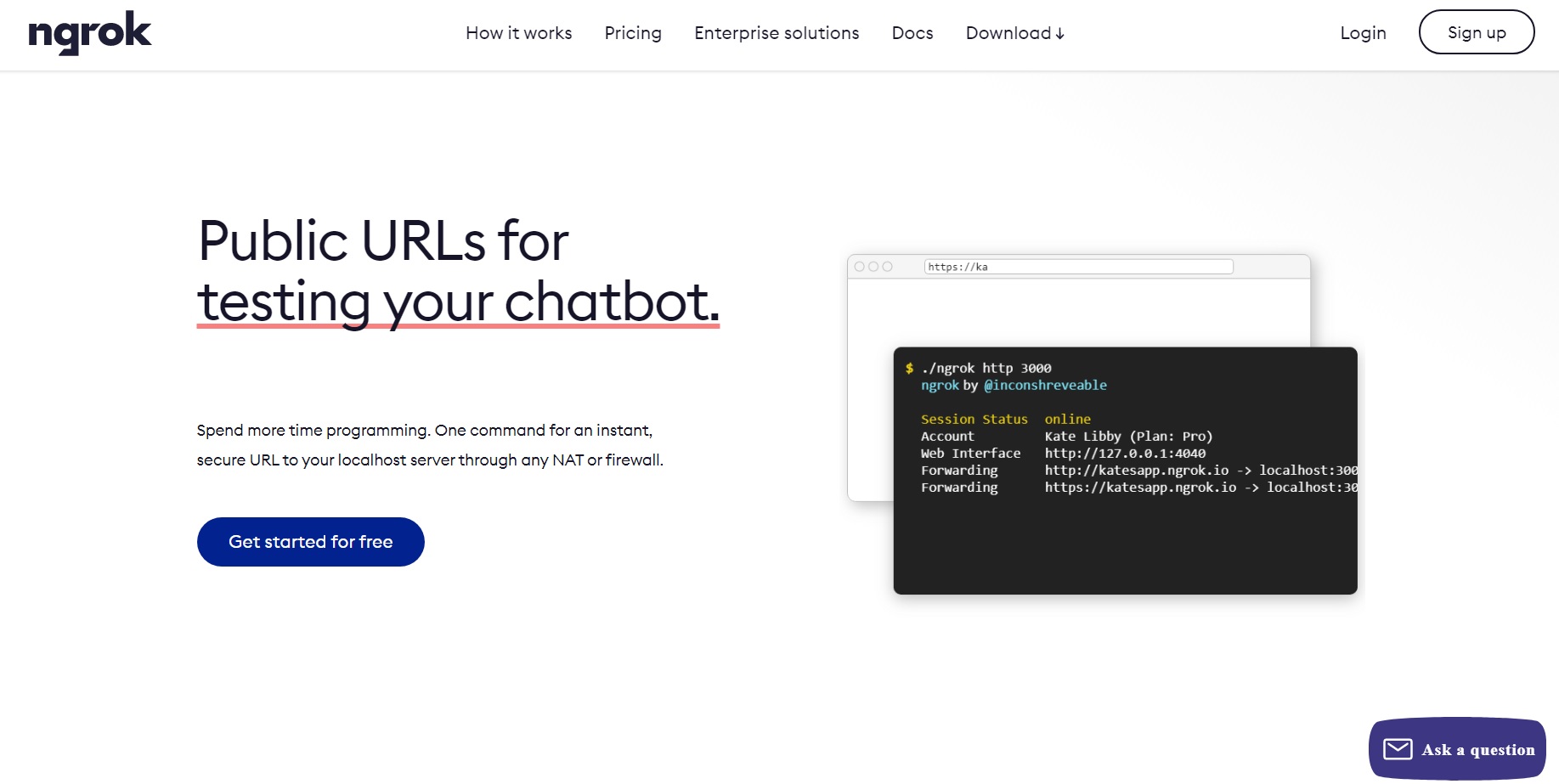Click the "testing your chatbot." headline text

coord(459,302)
